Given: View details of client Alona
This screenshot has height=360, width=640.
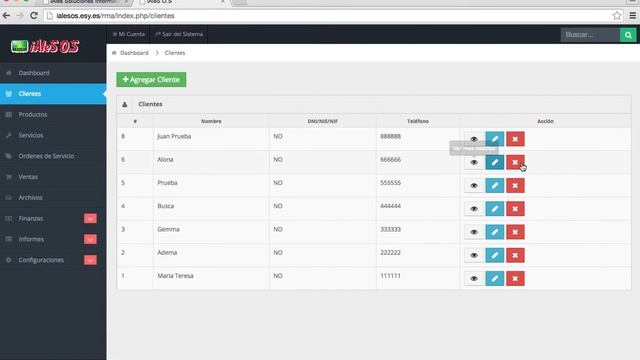Looking at the screenshot, I should [474, 162].
